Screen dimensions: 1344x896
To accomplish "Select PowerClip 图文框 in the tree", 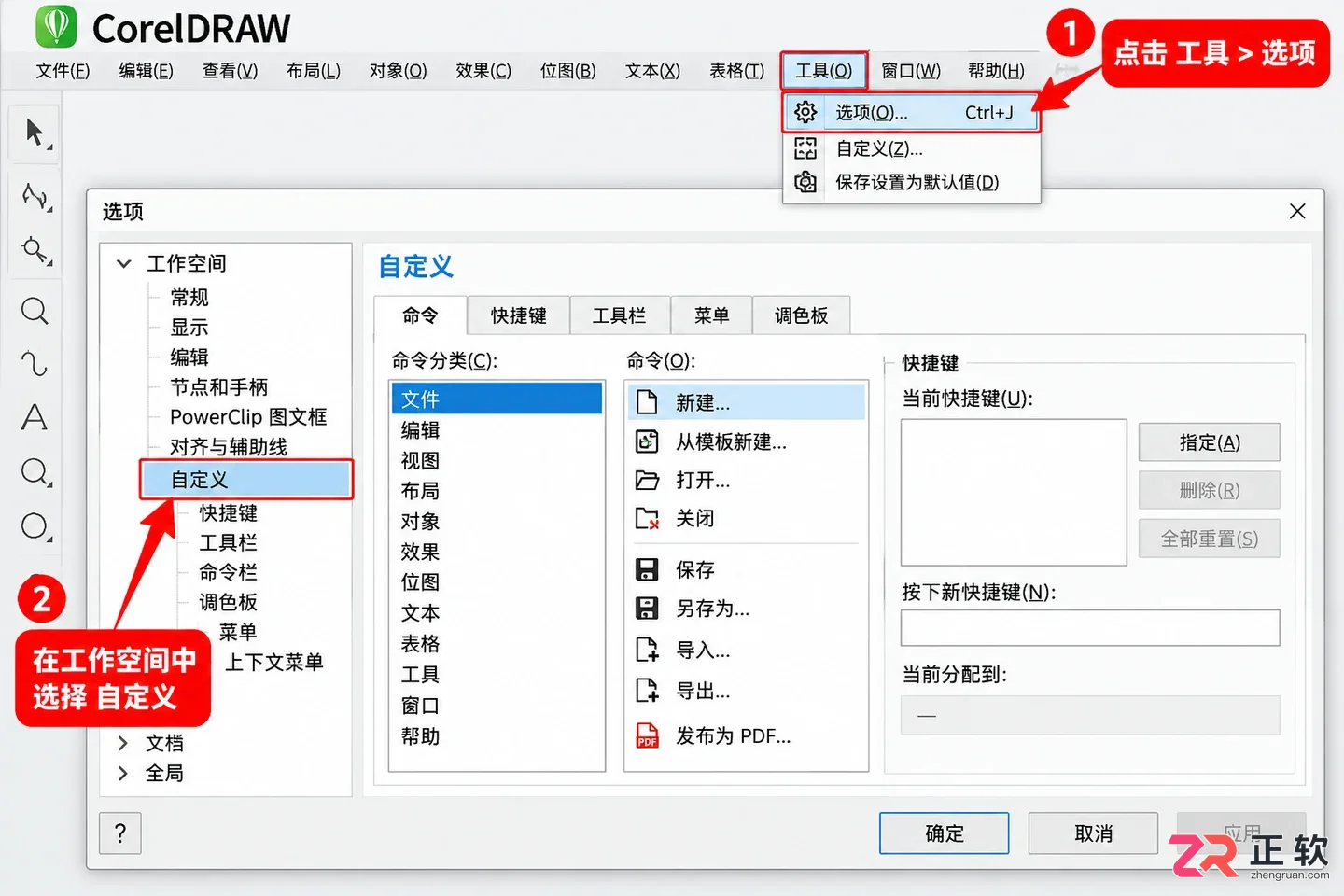I will click(248, 416).
